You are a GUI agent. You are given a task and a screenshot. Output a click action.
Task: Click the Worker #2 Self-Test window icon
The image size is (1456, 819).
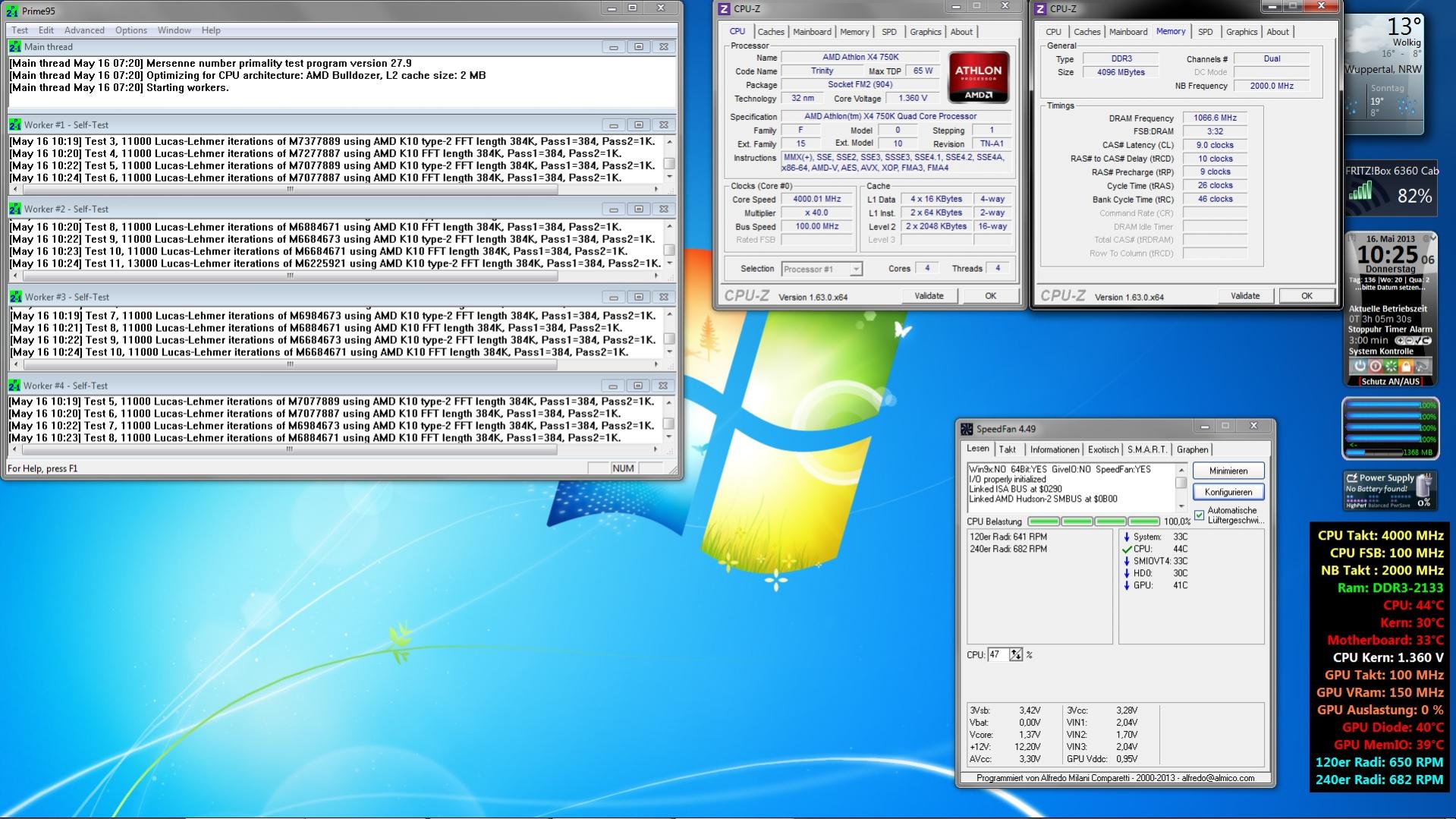tap(15, 209)
